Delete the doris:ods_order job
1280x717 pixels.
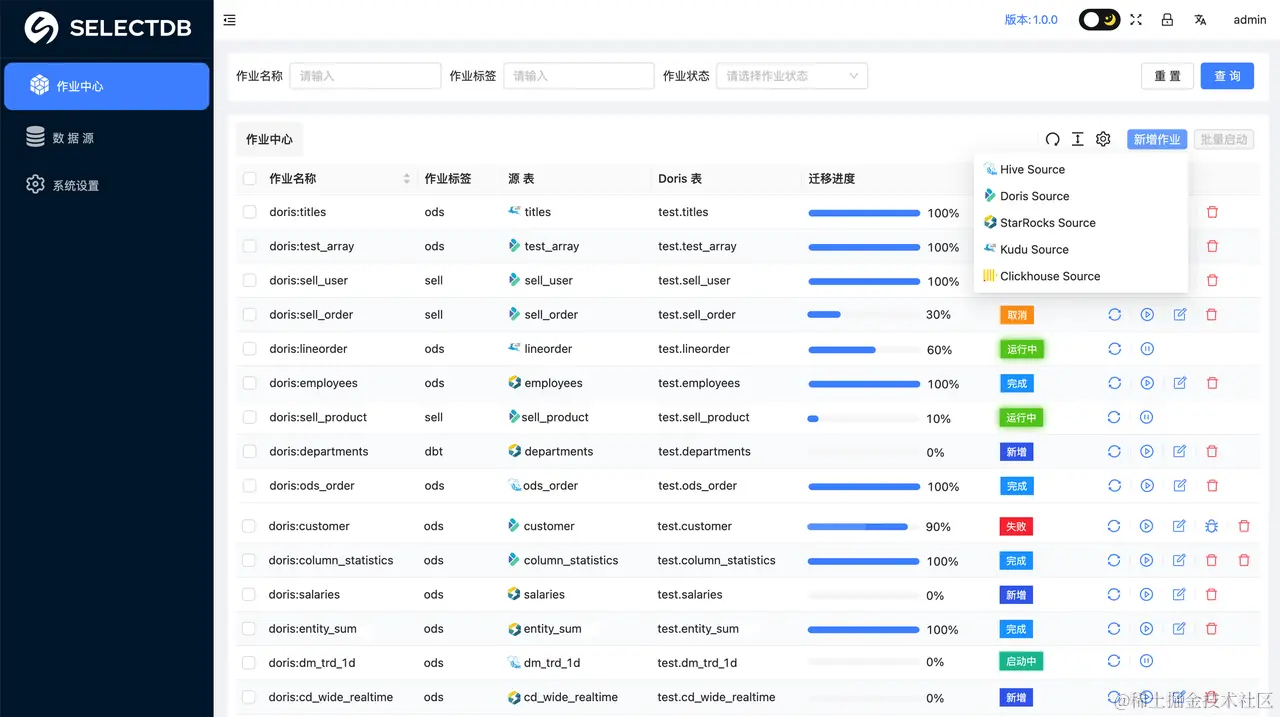[x=1212, y=486]
